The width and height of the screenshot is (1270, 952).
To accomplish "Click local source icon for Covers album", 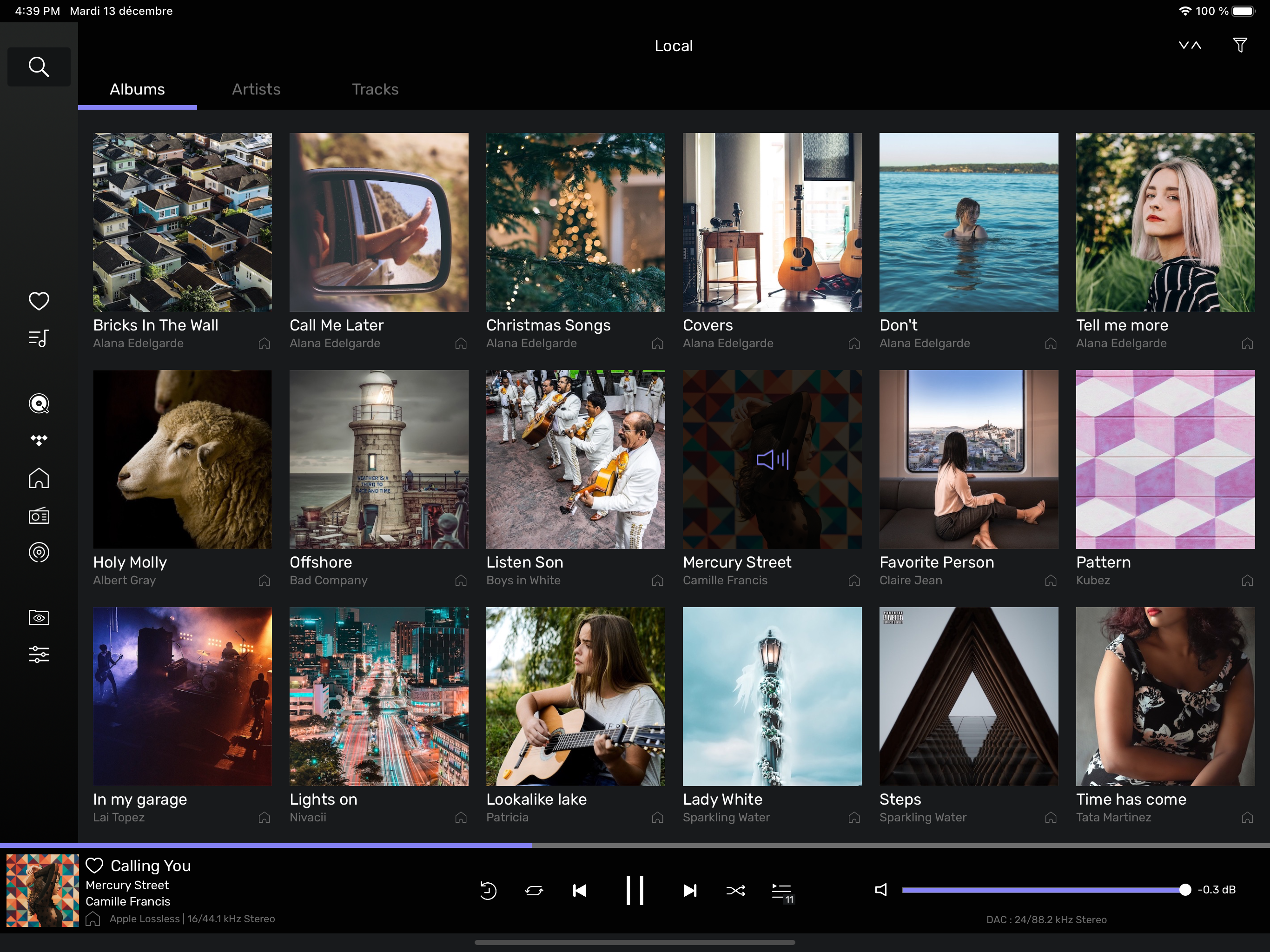I will pos(854,344).
